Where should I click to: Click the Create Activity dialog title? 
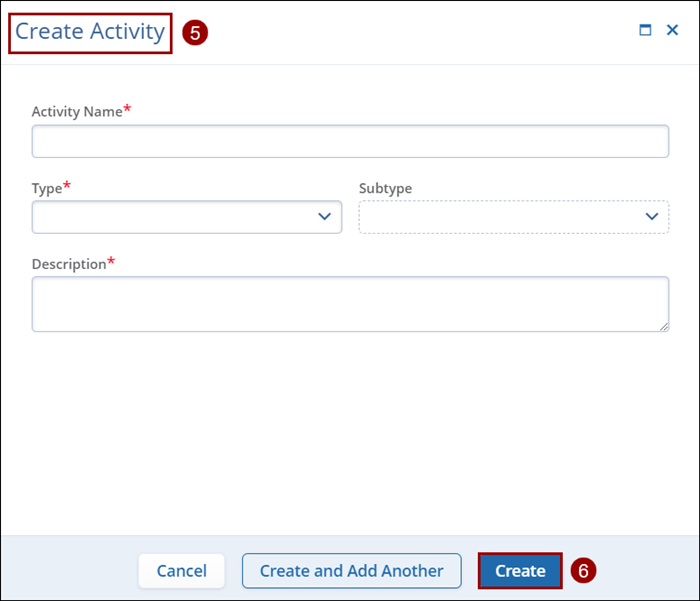click(90, 32)
